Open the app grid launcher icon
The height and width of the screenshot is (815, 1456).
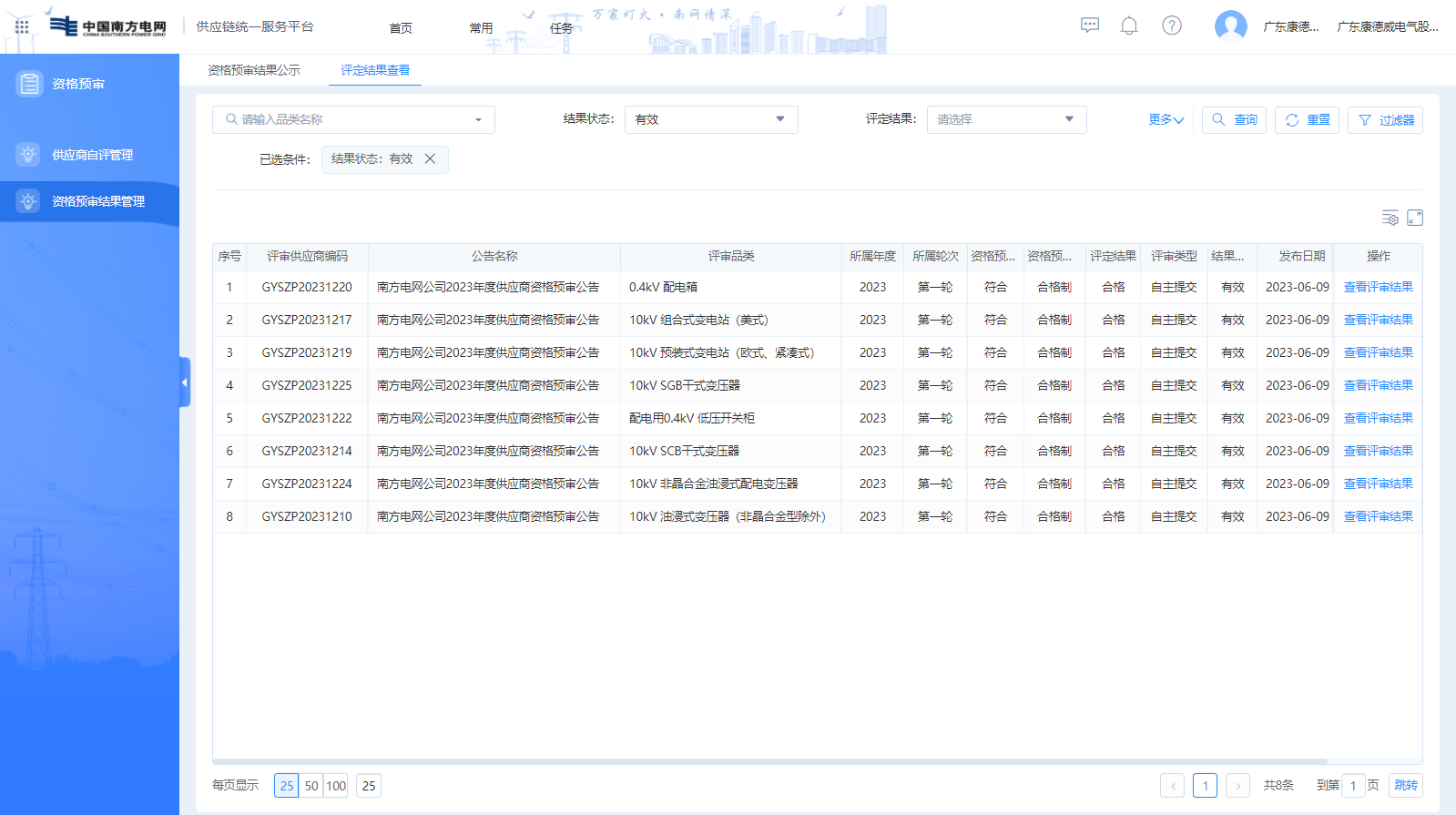(22, 26)
